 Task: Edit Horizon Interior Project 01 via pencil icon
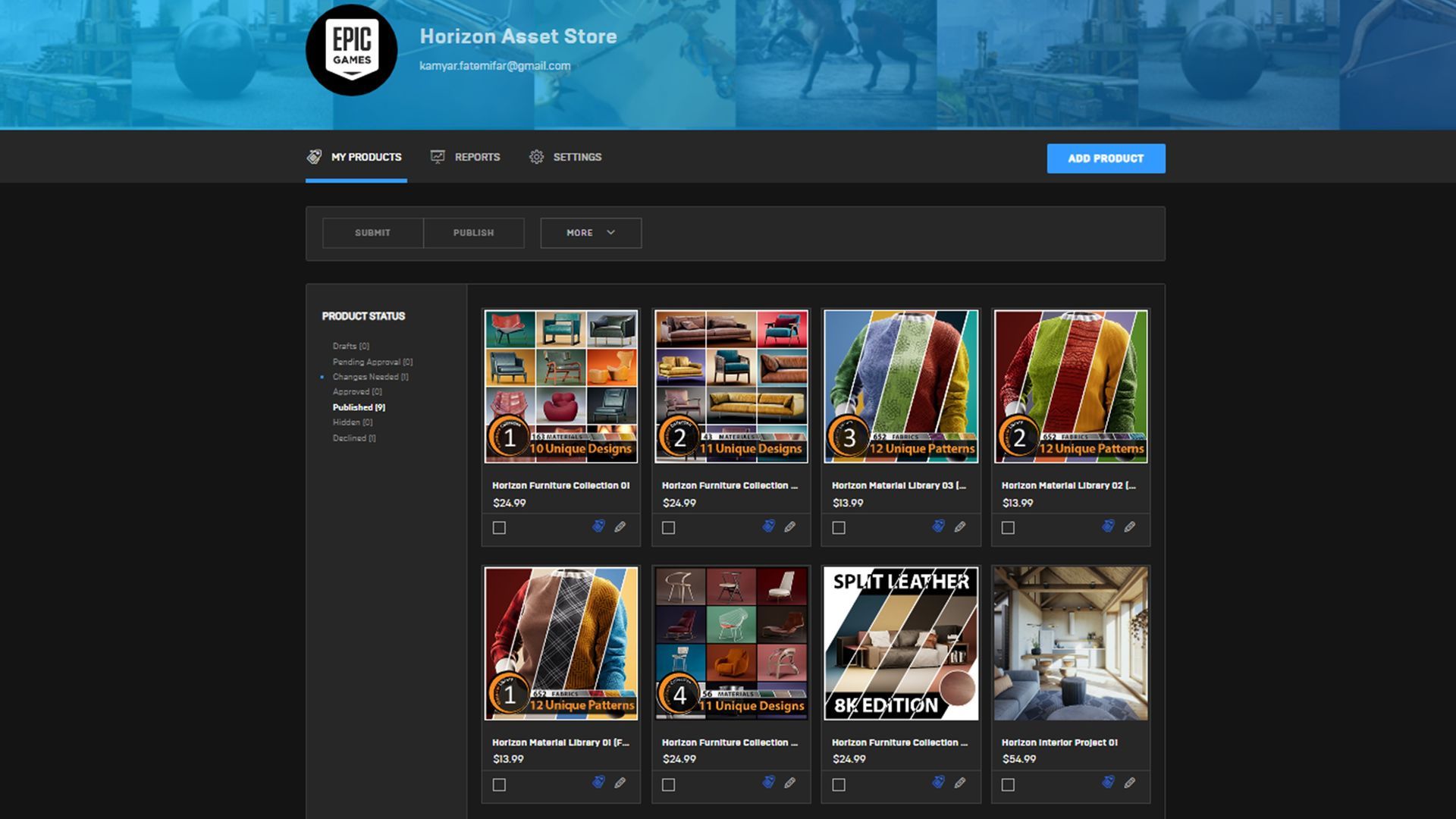(x=1130, y=783)
